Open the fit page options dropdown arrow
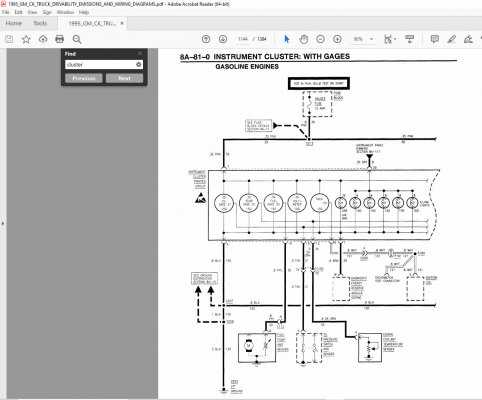Viewport: 482px width, 400px height. pos(395,39)
